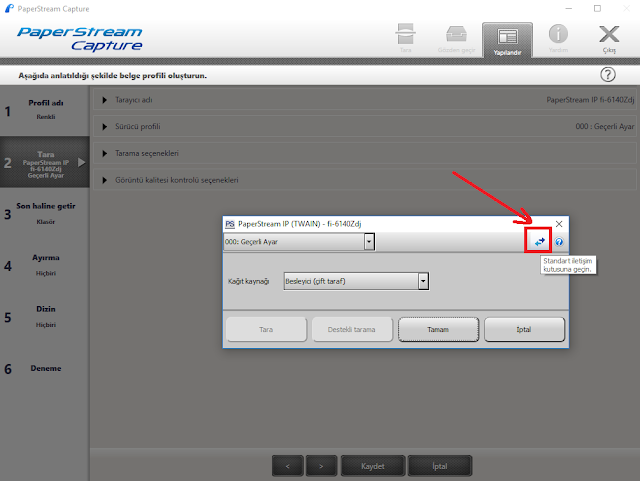Open step 4 Ayırma
Screen dimensions: 640x481
coord(44,265)
